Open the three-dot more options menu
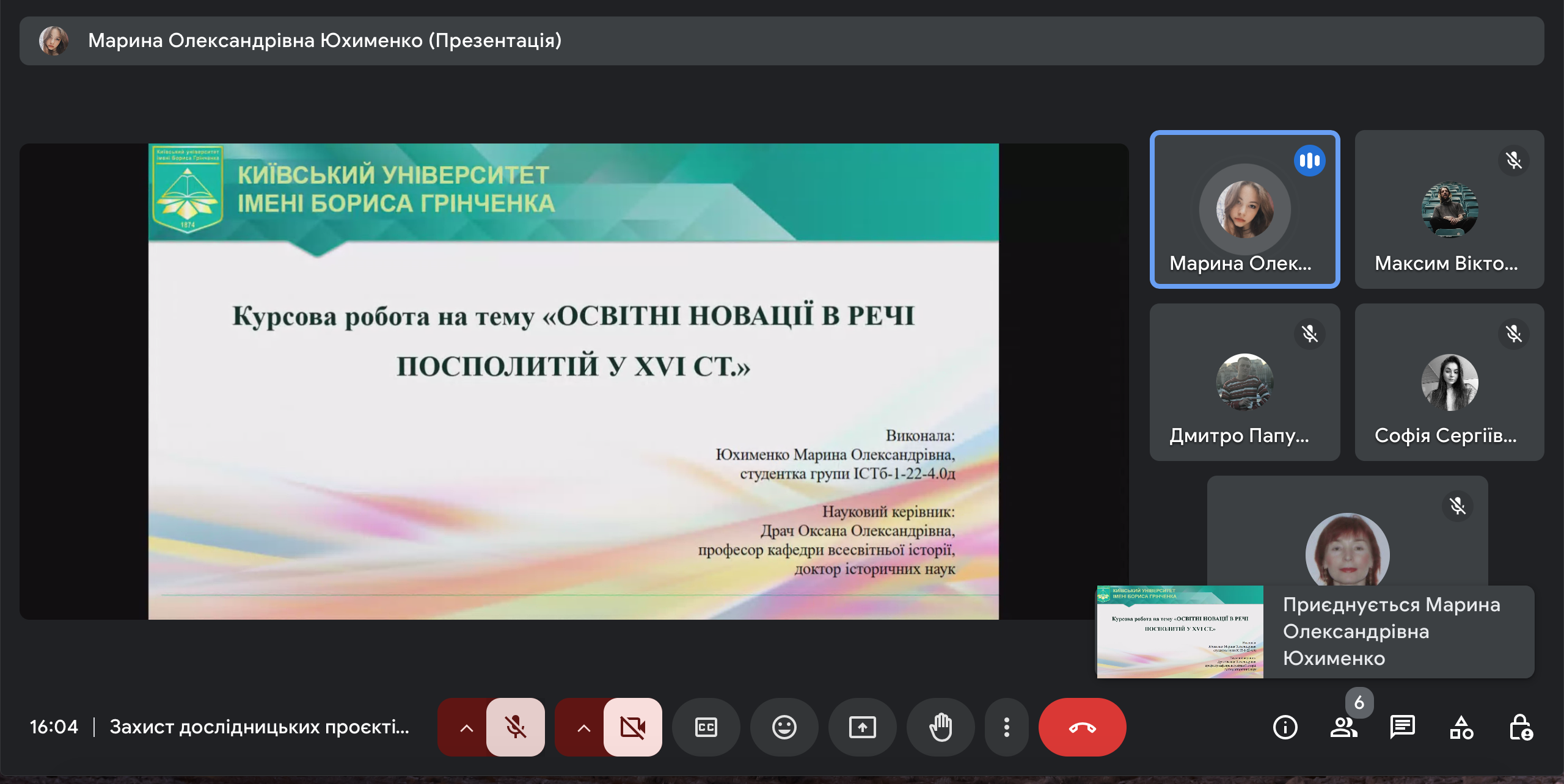Viewport: 1564px width, 784px height. (1006, 727)
